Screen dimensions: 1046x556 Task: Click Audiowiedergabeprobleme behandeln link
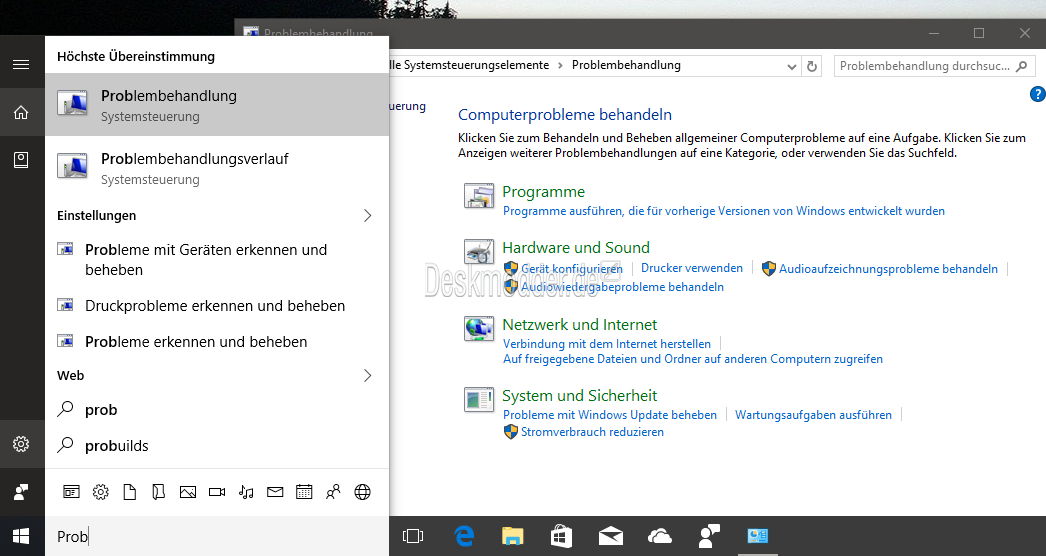pos(622,287)
